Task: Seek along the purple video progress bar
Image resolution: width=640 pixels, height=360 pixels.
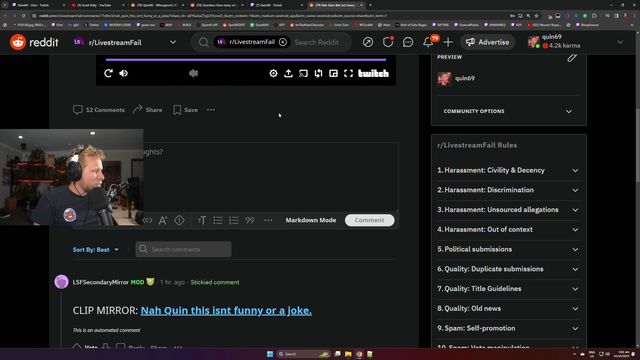Action: 246,60
